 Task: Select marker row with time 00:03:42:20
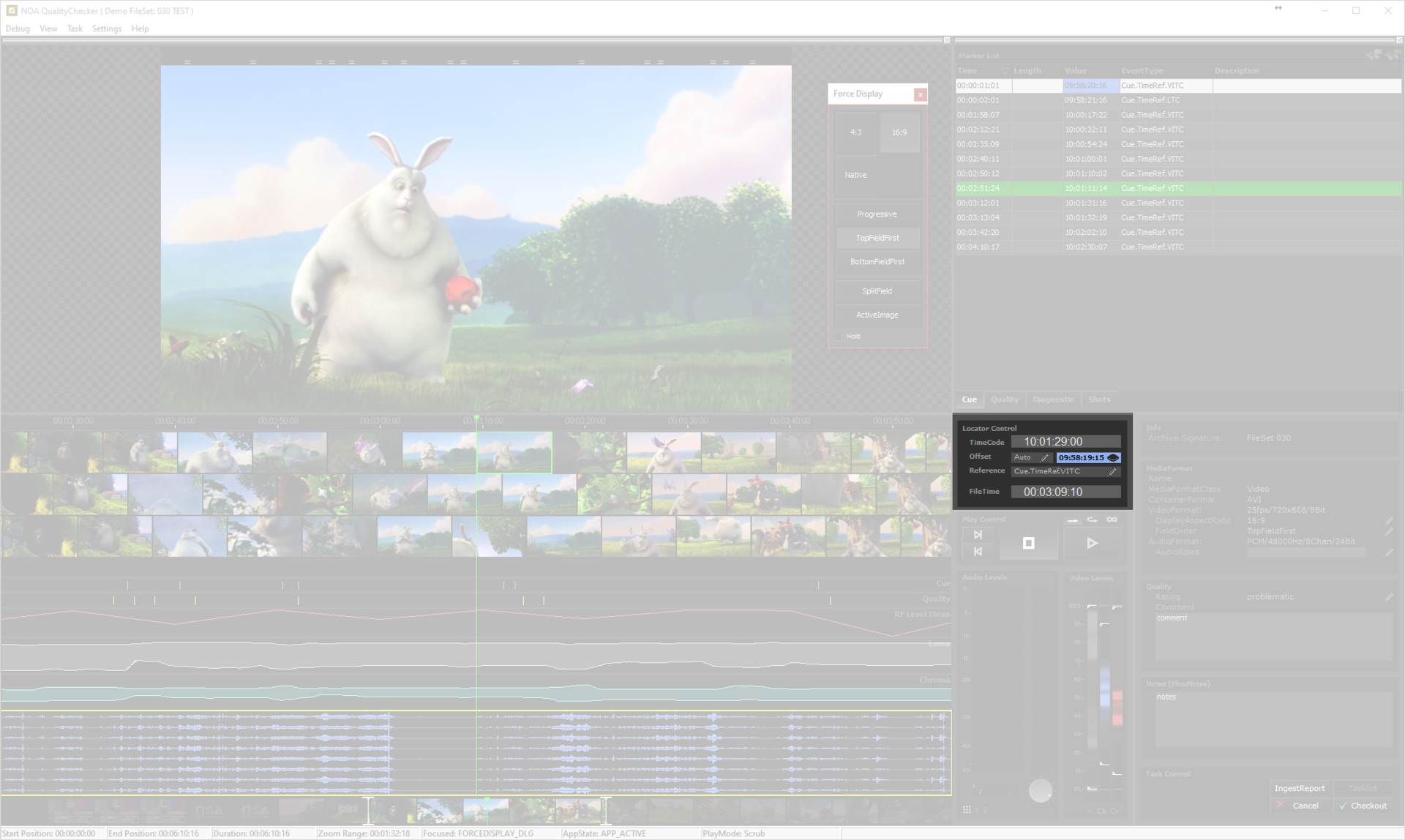(1178, 233)
